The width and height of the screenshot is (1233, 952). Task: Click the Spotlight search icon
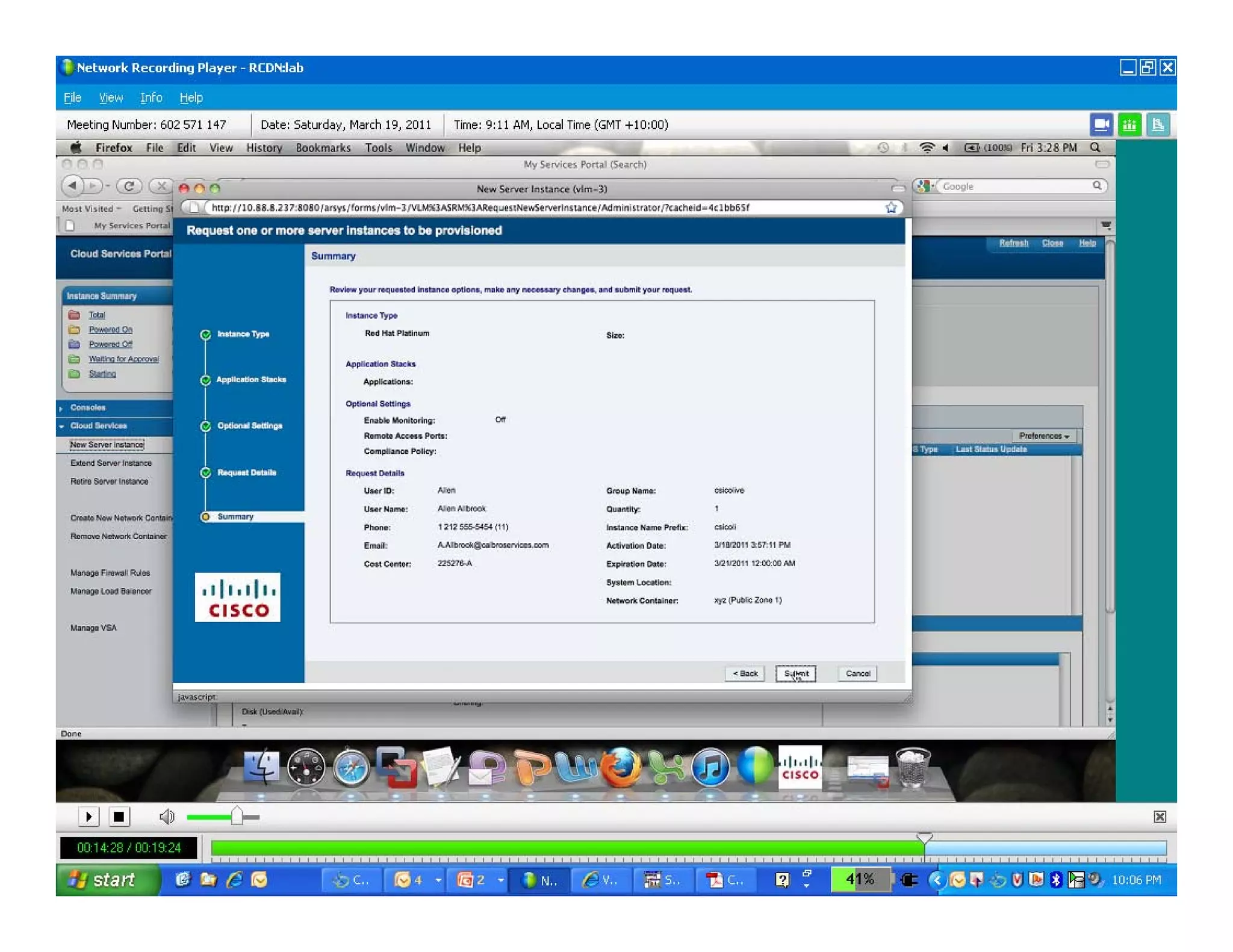point(1095,147)
